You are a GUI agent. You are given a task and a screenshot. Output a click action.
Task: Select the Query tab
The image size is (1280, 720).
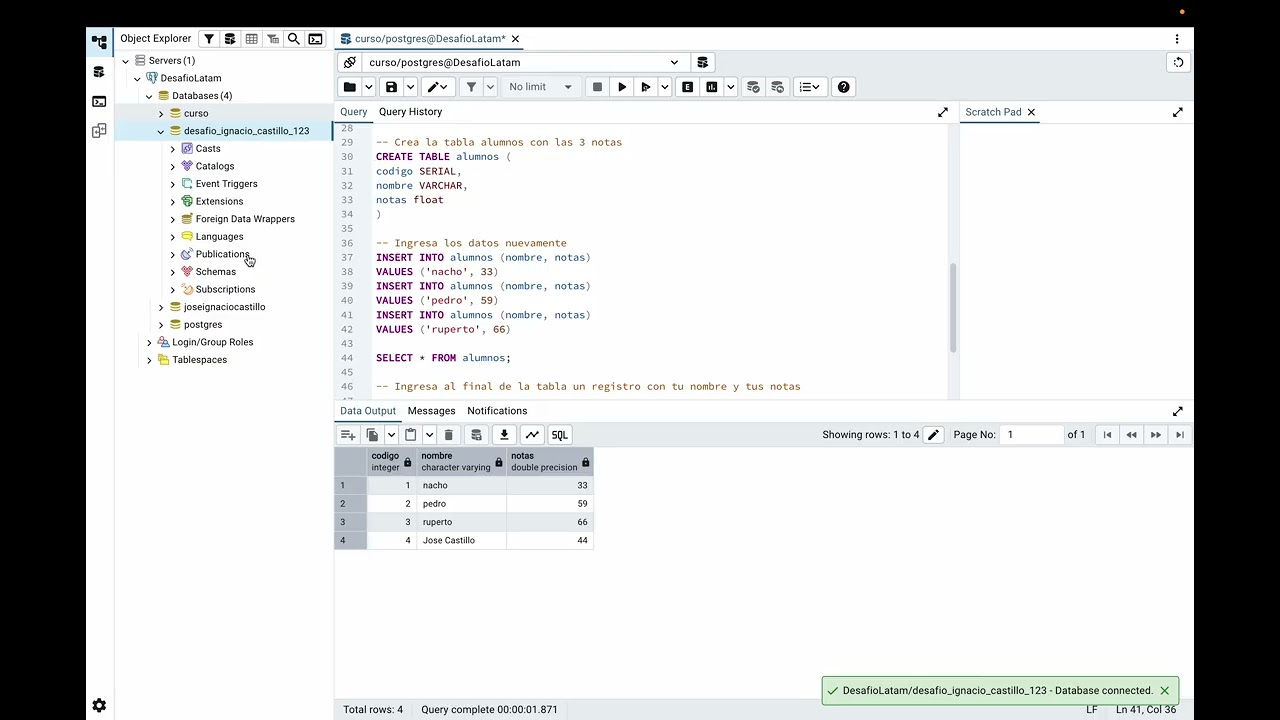pyautogui.click(x=353, y=112)
